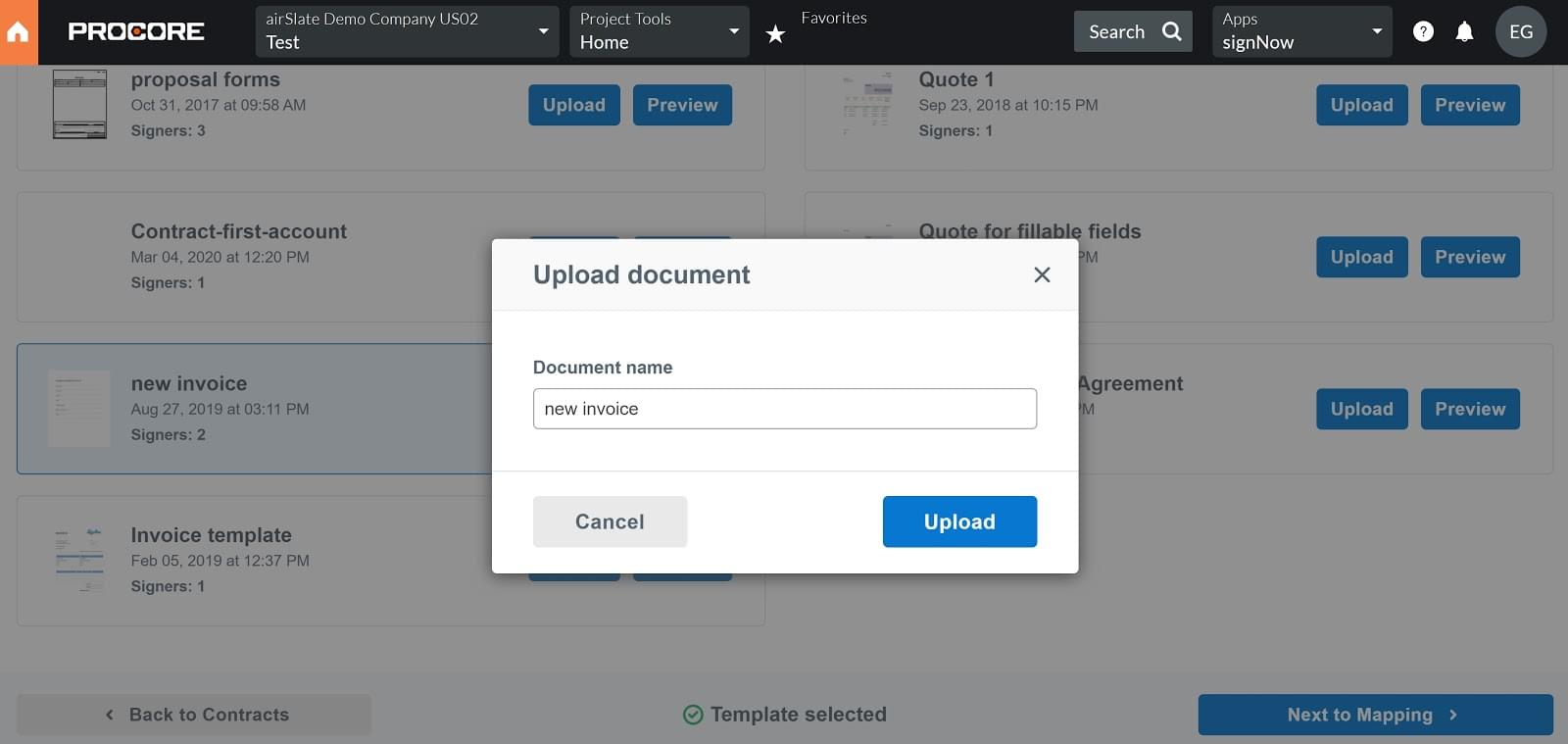Open the Project Tools Home dropdown

tap(660, 31)
